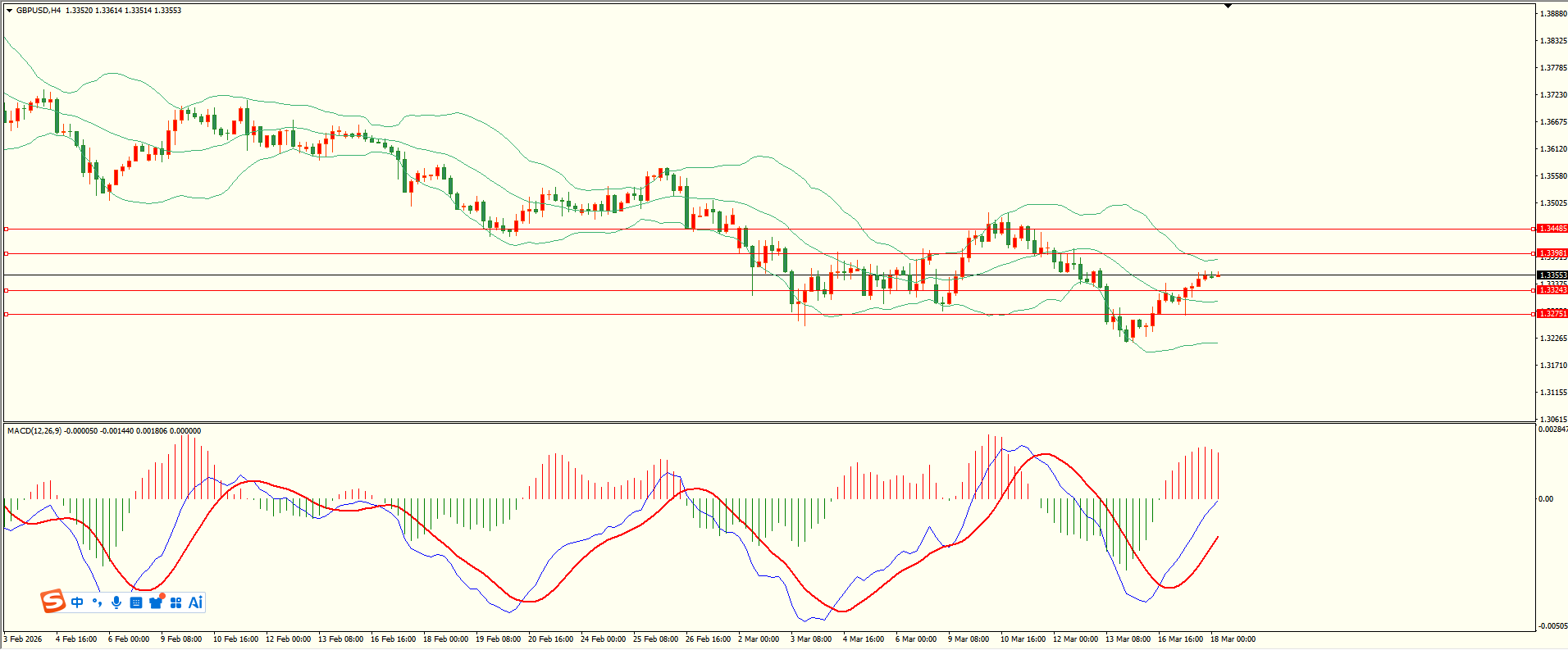Click the 3 Feb 2026 date label

coord(23,639)
